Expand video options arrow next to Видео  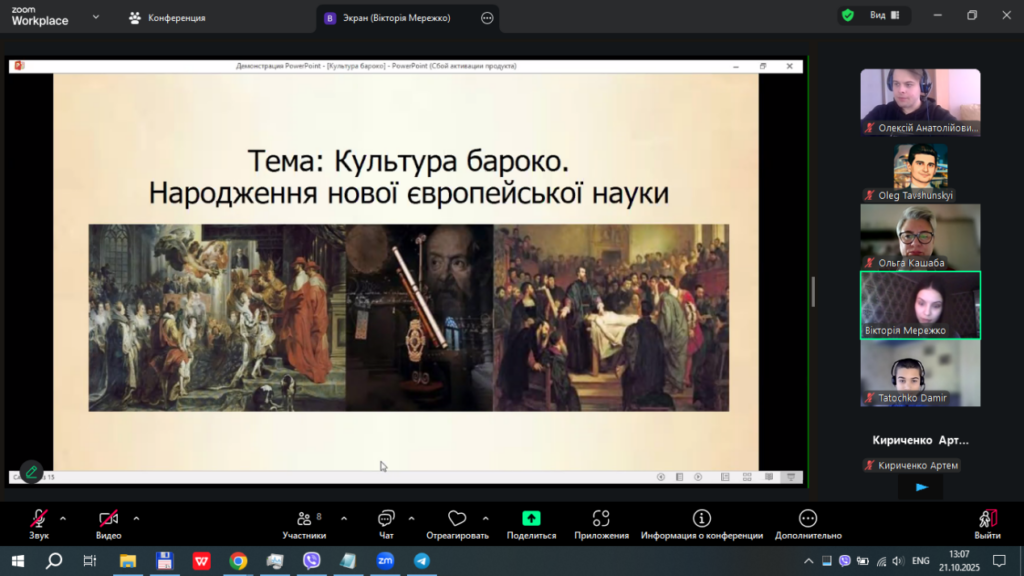tap(136, 518)
